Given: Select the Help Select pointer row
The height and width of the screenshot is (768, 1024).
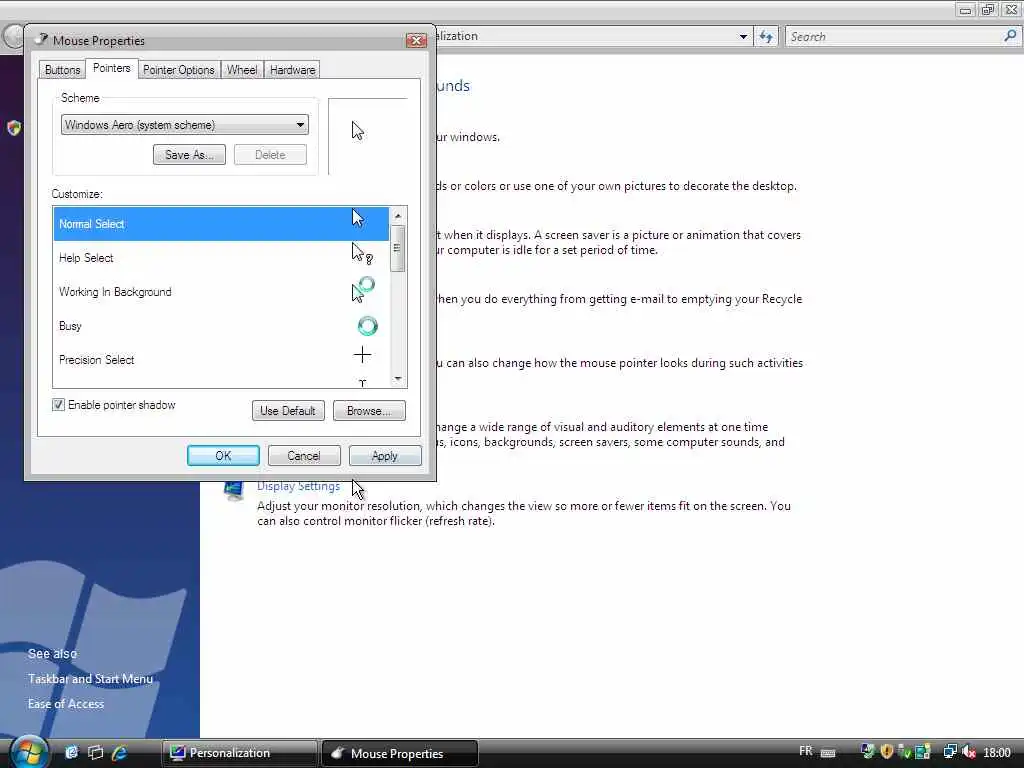Looking at the screenshot, I should [x=221, y=257].
